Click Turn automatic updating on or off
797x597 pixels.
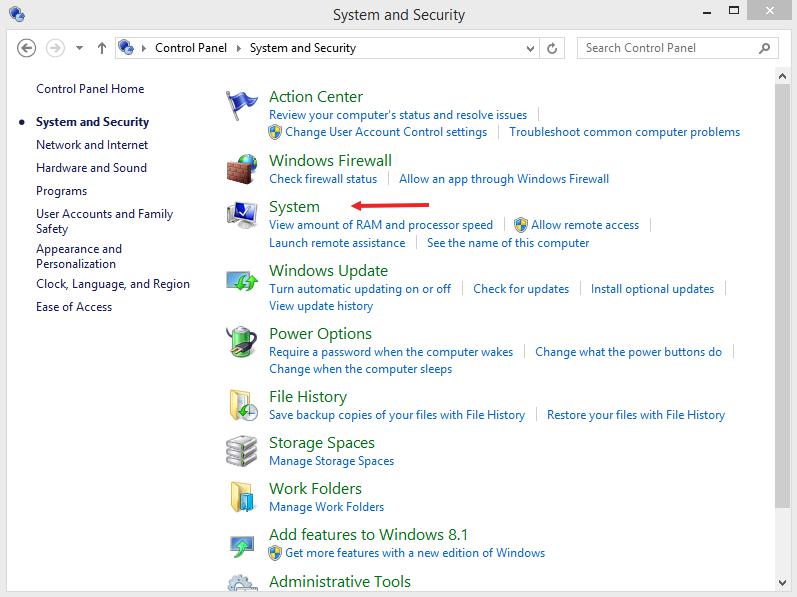(x=360, y=289)
